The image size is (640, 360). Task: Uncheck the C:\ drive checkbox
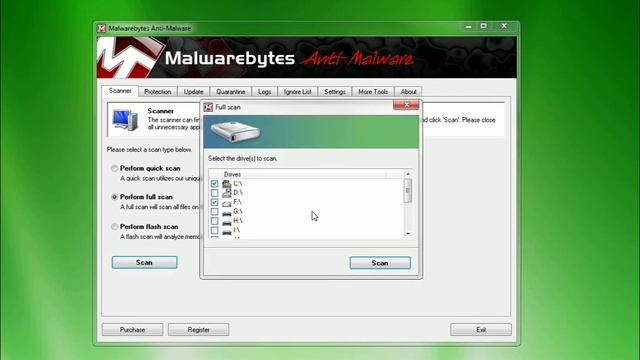tap(214, 184)
